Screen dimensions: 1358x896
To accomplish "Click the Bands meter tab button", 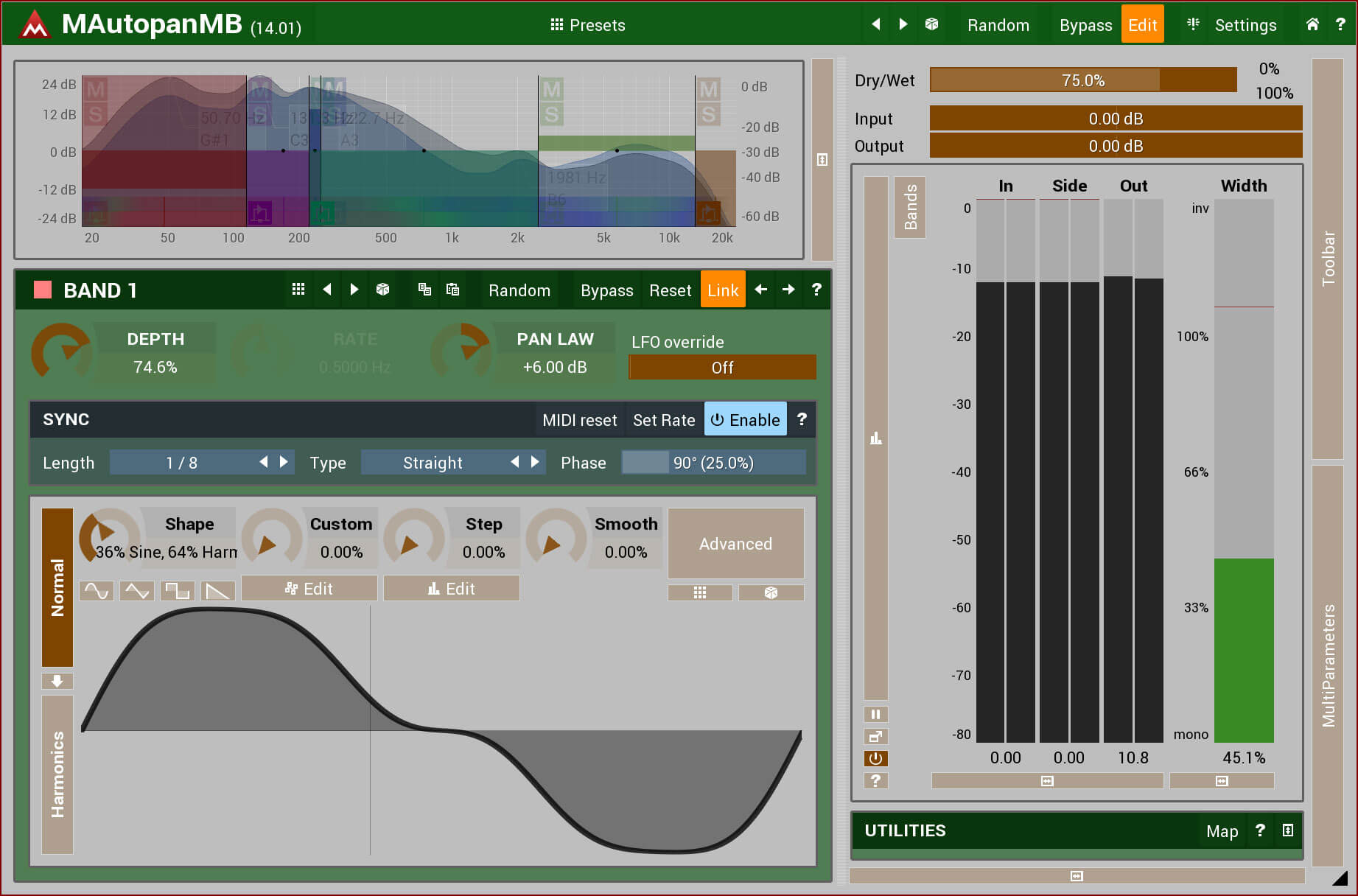I will click(x=910, y=207).
